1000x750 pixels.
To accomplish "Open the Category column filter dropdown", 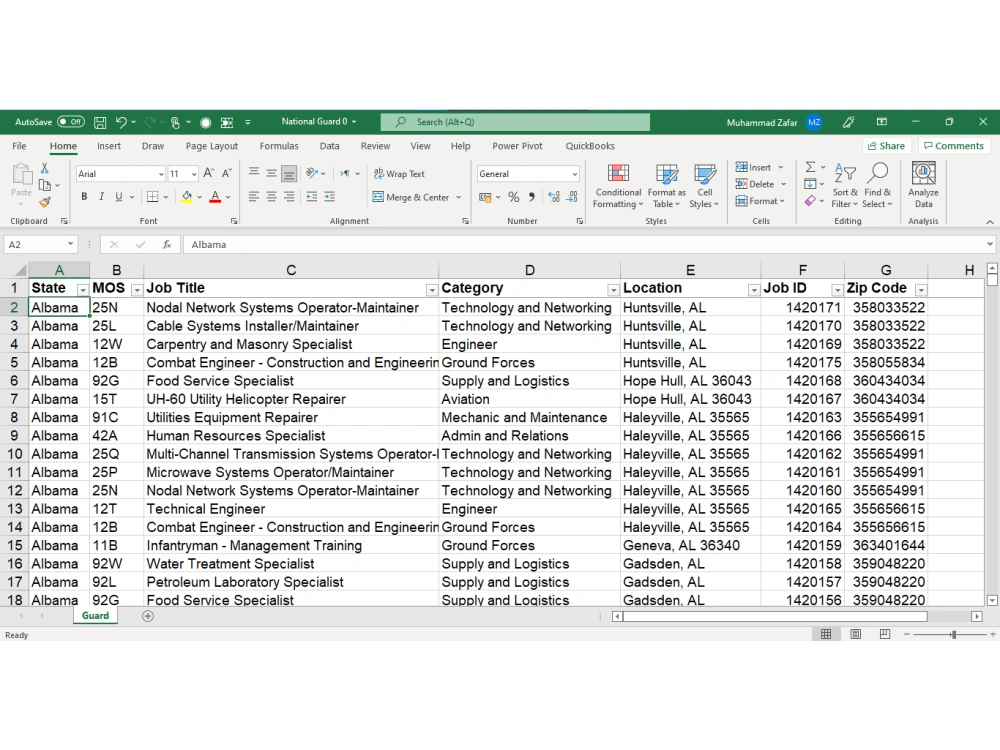I will coord(613,290).
